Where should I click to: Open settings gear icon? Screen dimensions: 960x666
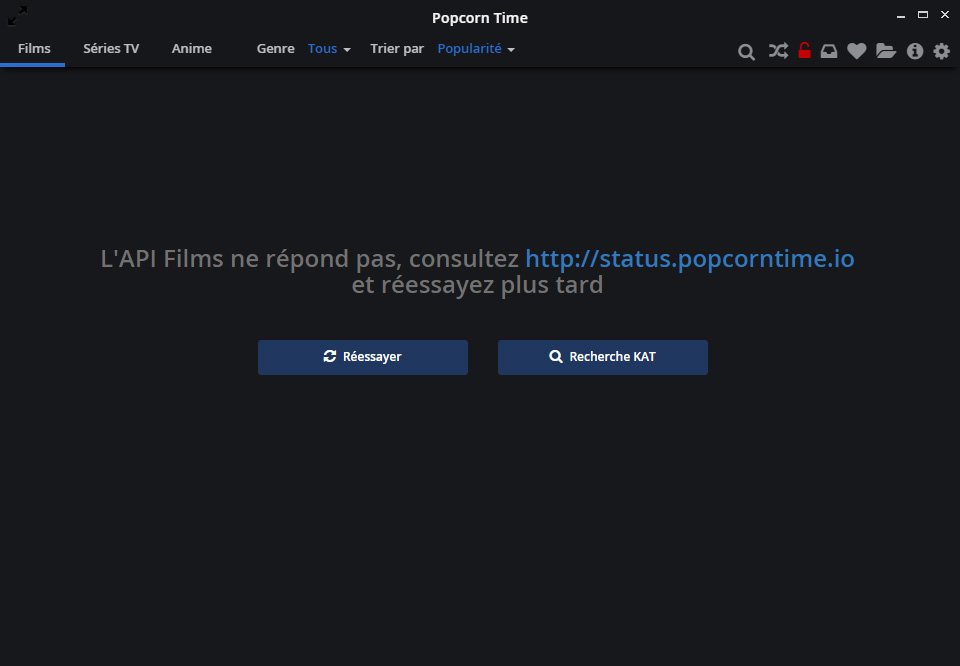click(942, 51)
